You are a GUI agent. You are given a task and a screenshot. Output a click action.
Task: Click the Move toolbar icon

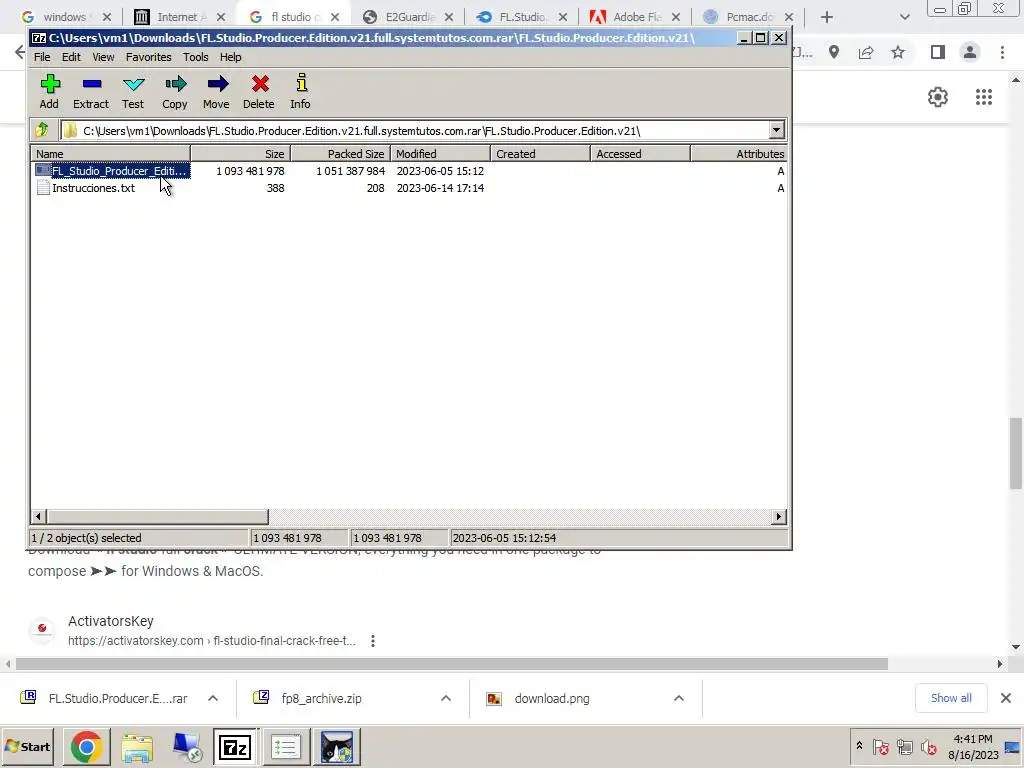pyautogui.click(x=216, y=91)
